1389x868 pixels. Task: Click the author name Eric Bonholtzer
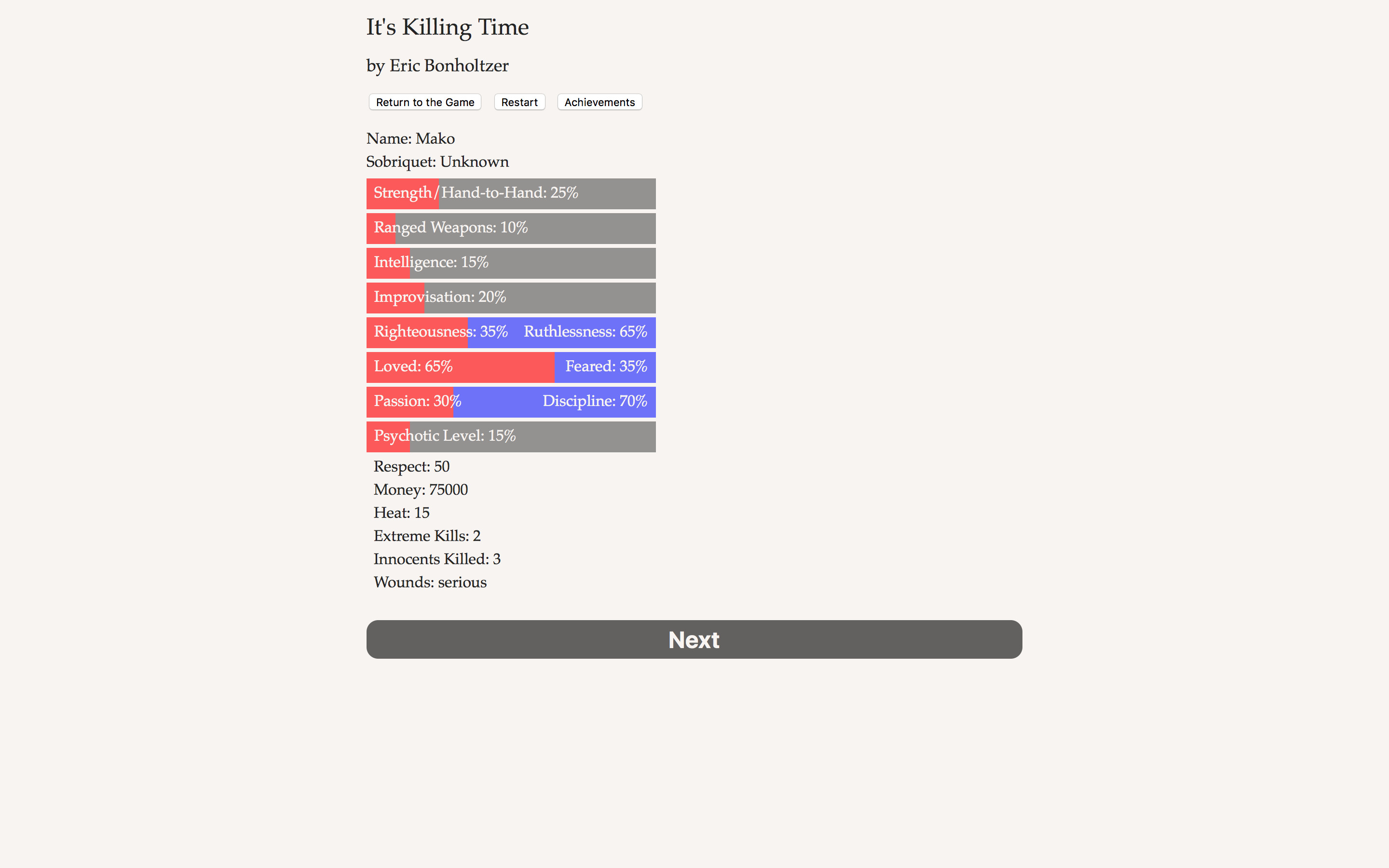(x=437, y=66)
